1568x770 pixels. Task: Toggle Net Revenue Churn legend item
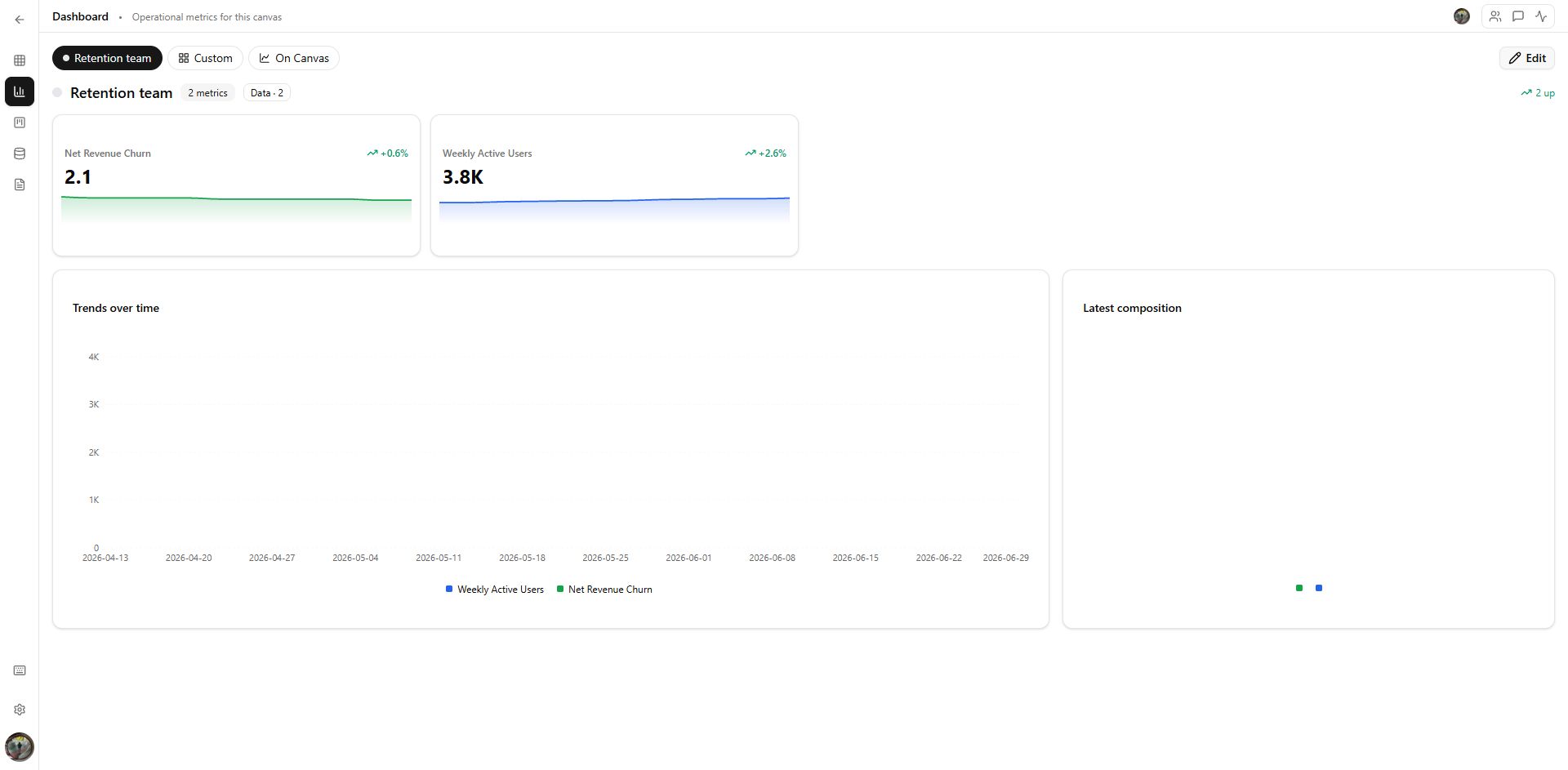604,590
